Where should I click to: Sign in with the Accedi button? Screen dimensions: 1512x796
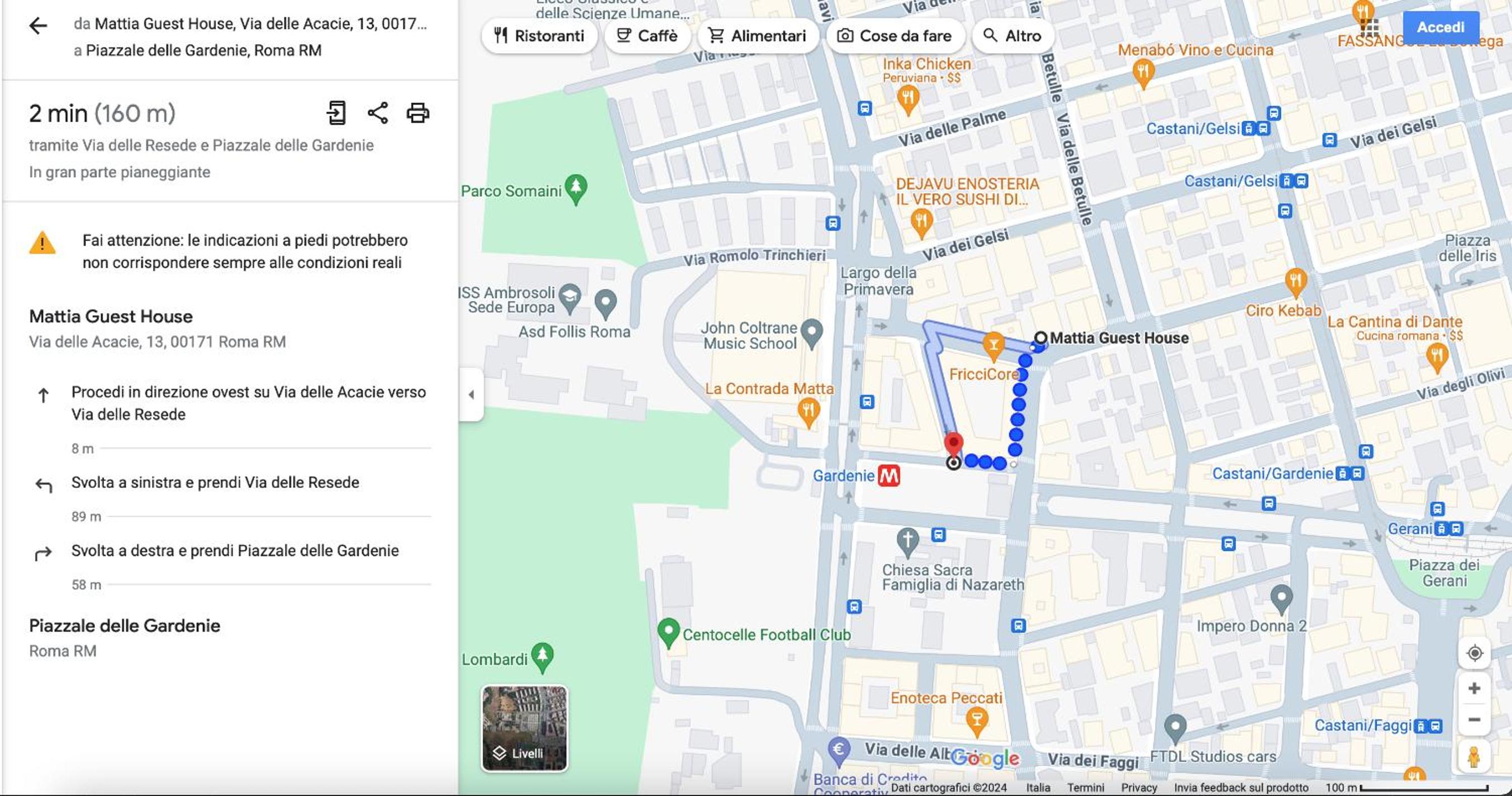point(1440,27)
